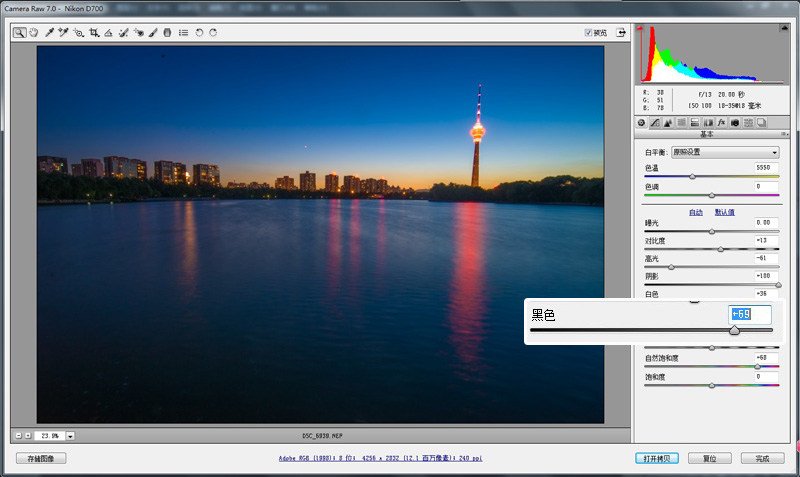Toggle the 预览 preview checkbox

pos(588,33)
